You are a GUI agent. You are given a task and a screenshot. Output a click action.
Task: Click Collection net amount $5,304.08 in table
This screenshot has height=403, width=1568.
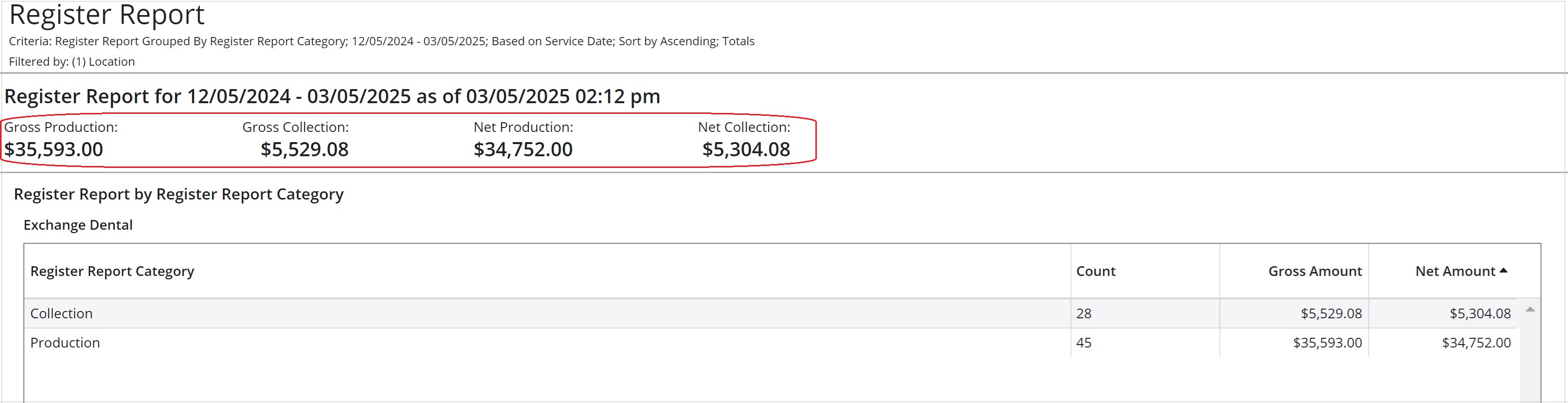[x=1480, y=313]
